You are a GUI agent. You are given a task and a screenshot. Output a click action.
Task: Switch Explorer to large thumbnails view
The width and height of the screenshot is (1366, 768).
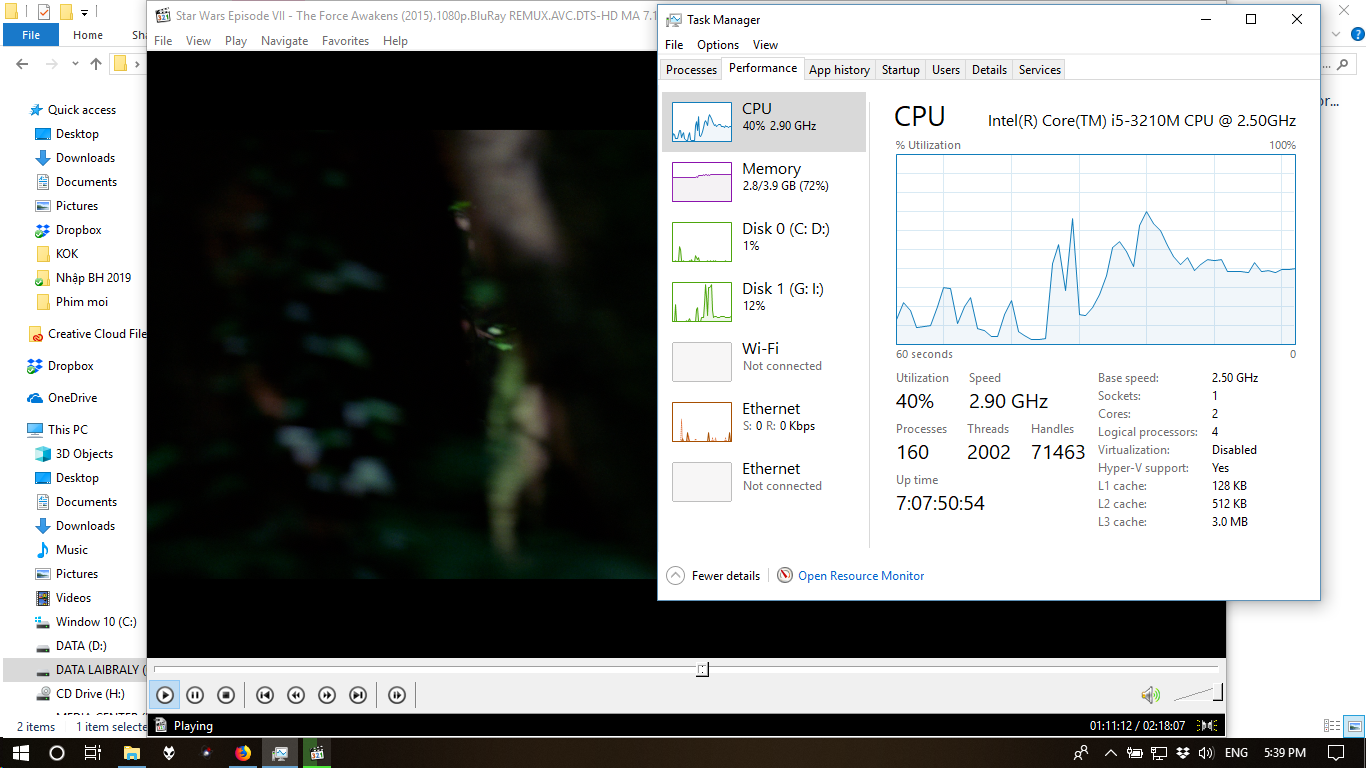pos(1353,726)
